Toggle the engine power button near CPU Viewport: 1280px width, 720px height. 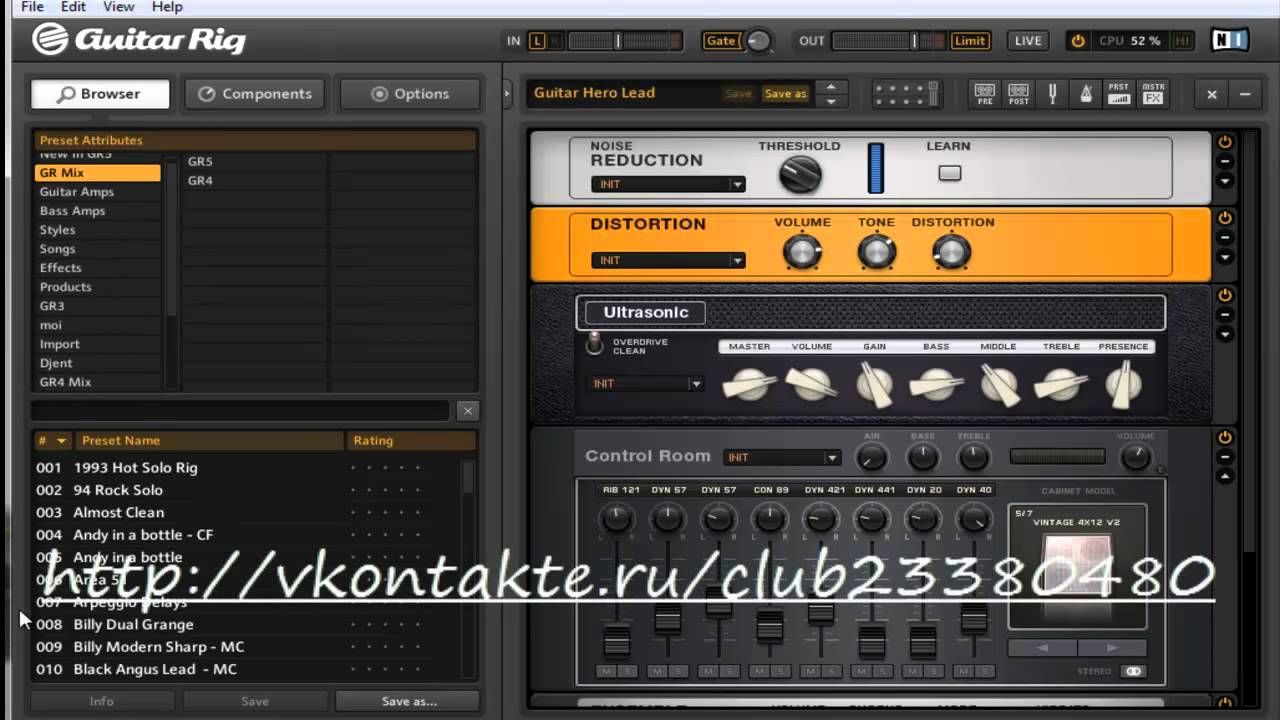1077,41
